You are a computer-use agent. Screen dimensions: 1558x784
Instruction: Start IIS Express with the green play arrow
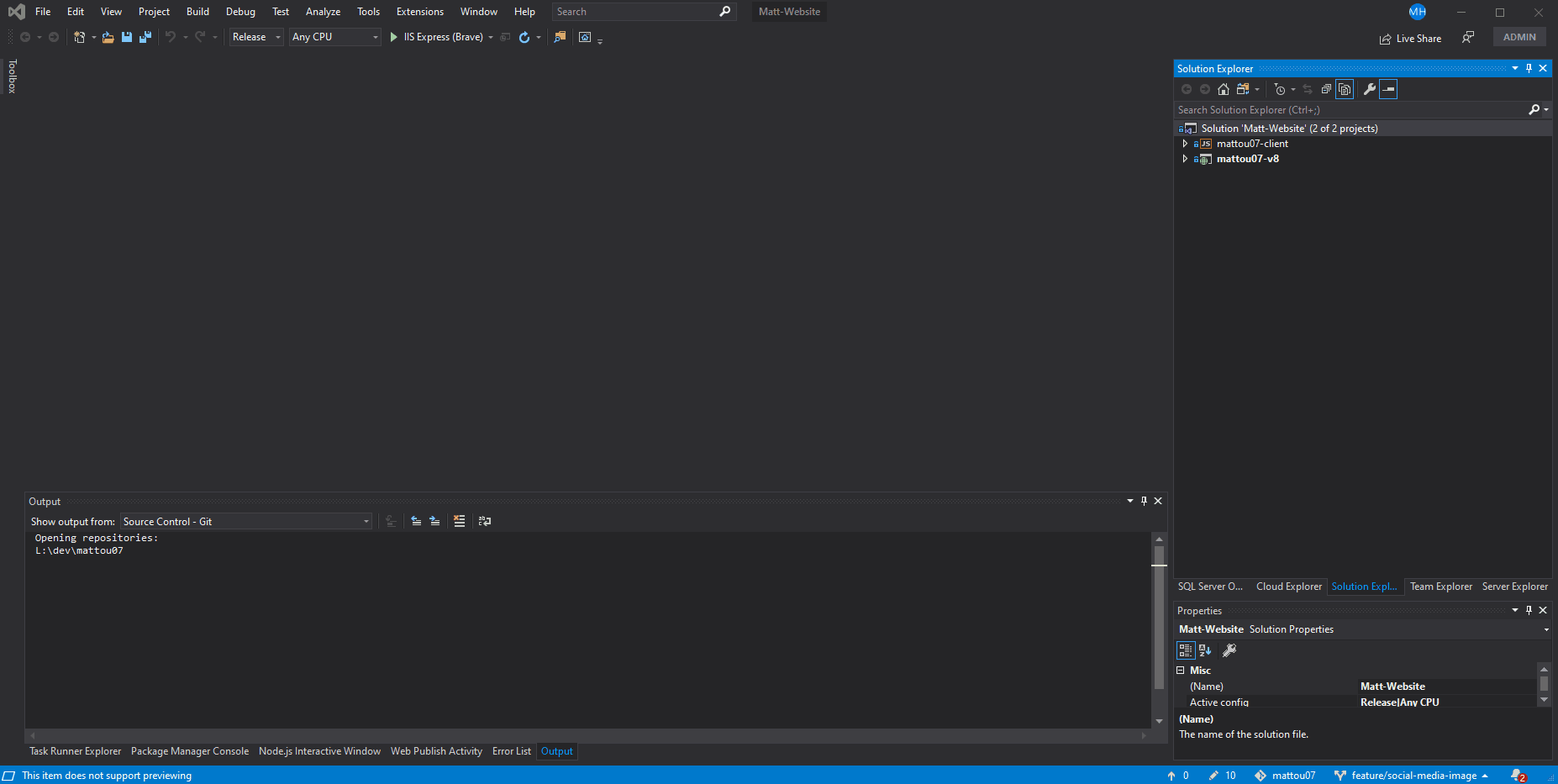(393, 37)
